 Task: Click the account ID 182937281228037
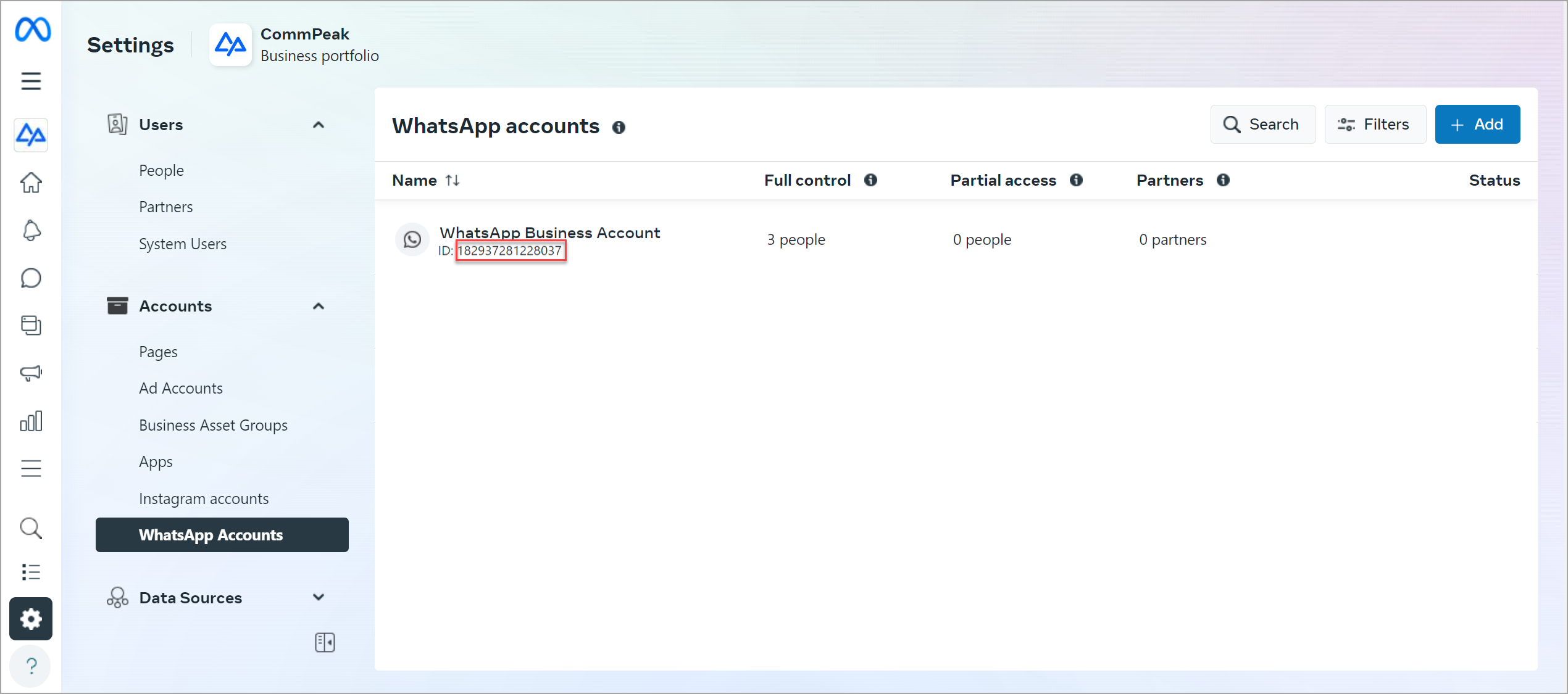[x=510, y=250]
